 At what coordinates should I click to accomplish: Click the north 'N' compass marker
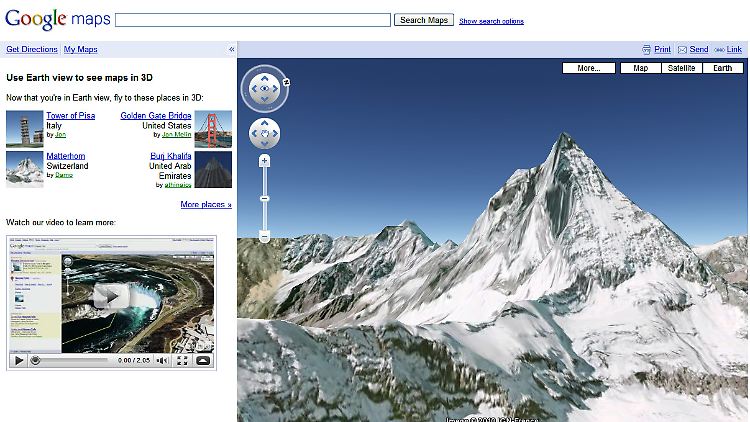point(286,81)
